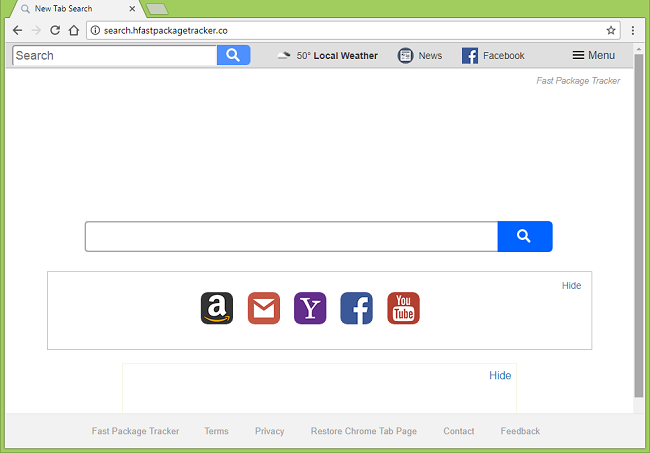Click the blue search button in center
This screenshot has height=453, width=650.
coord(524,237)
